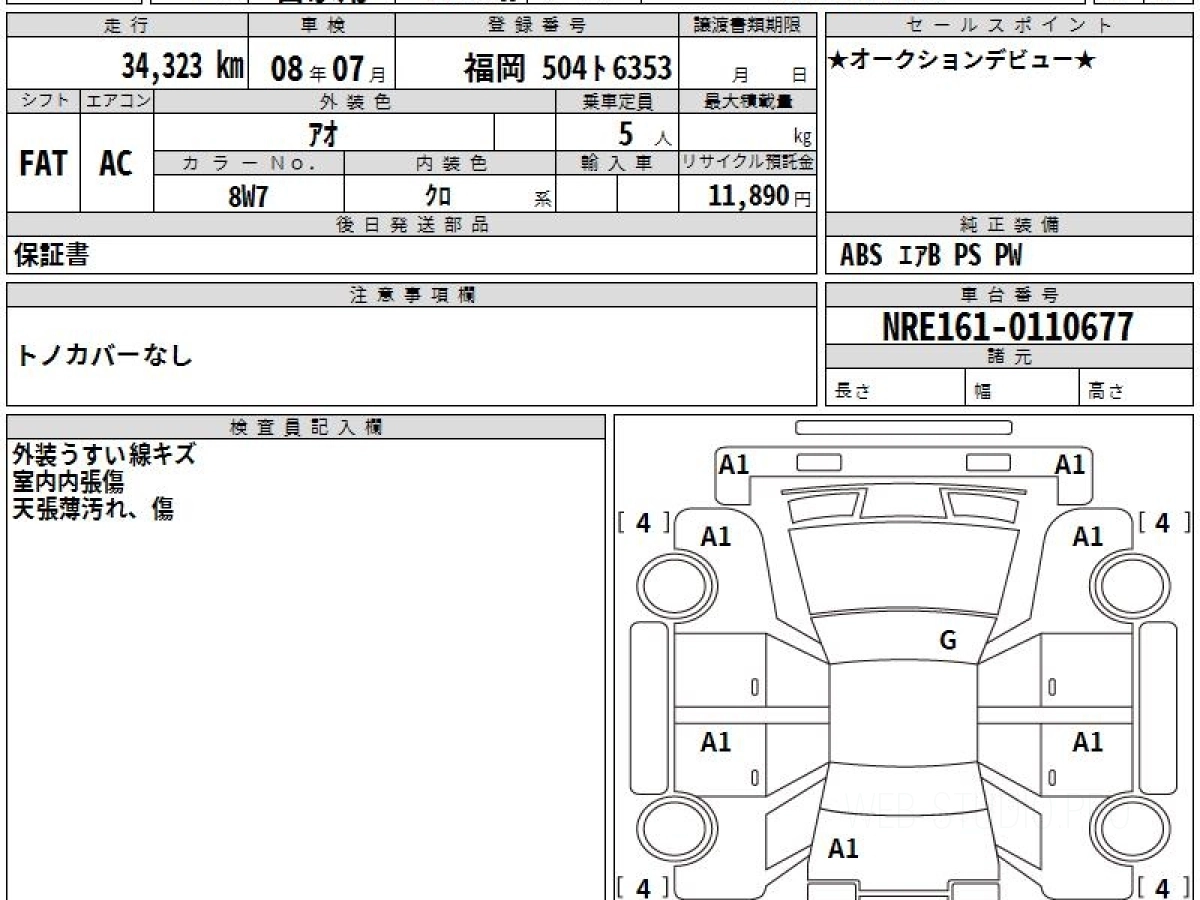Click the 車検 header cell

[x=322, y=26]
